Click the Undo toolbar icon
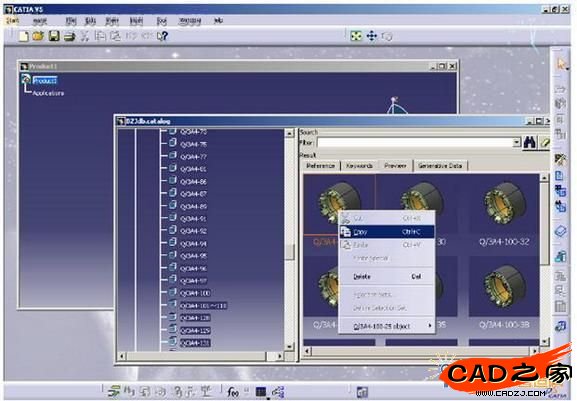577x401 pixels. click(131, 36)
